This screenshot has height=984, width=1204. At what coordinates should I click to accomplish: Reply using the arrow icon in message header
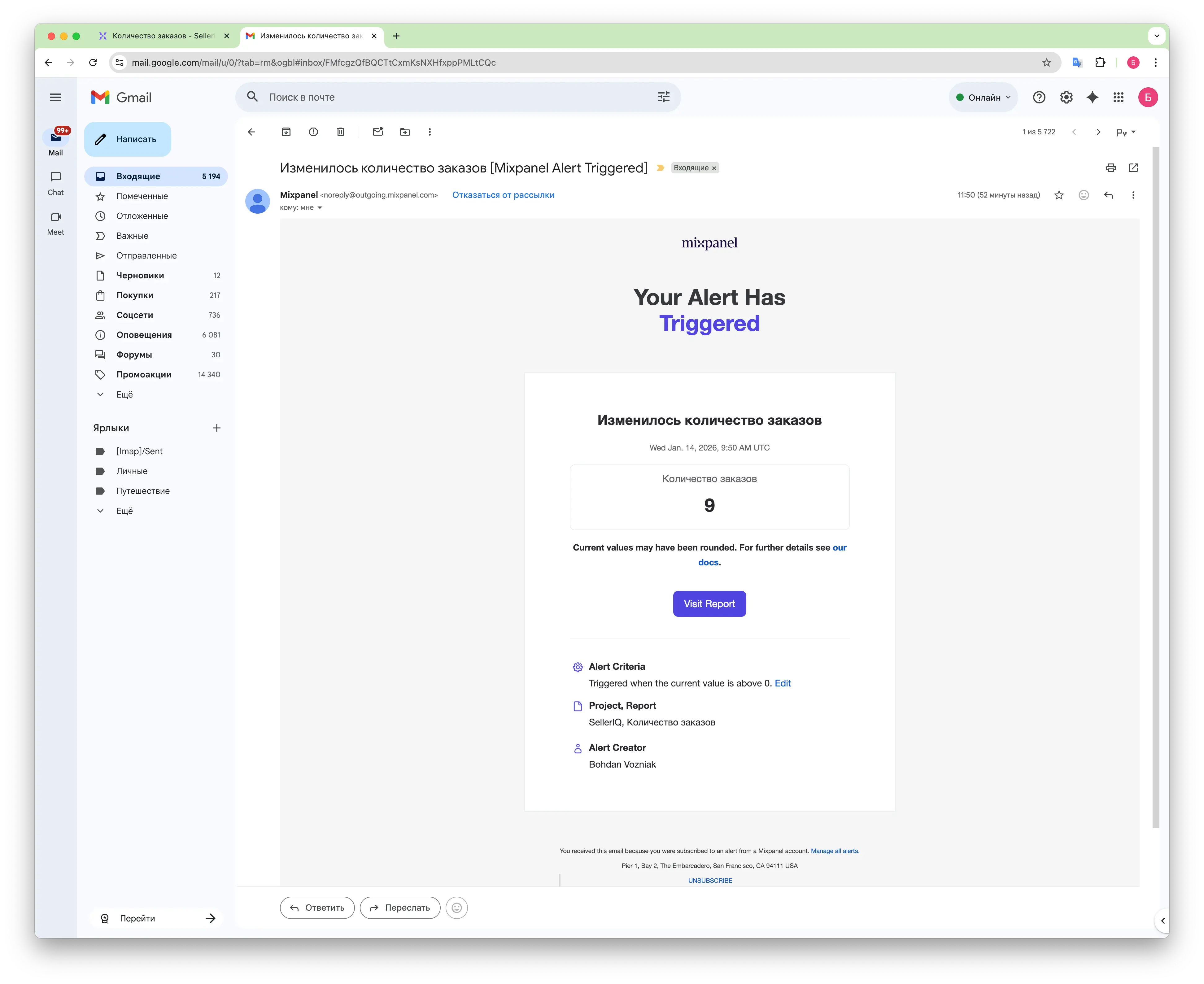(1109, 195)
